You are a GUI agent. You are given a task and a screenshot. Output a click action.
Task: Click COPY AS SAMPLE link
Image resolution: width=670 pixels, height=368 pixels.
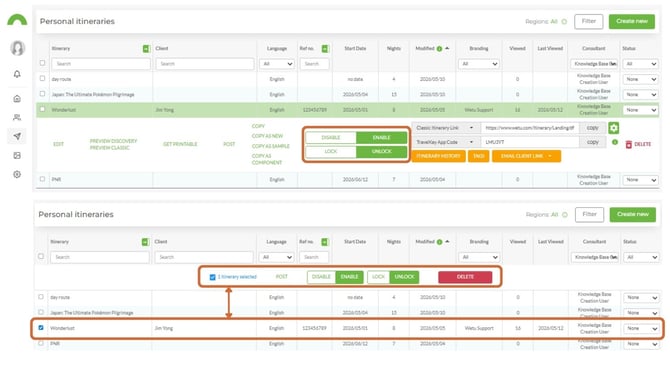tap(270, 146)
